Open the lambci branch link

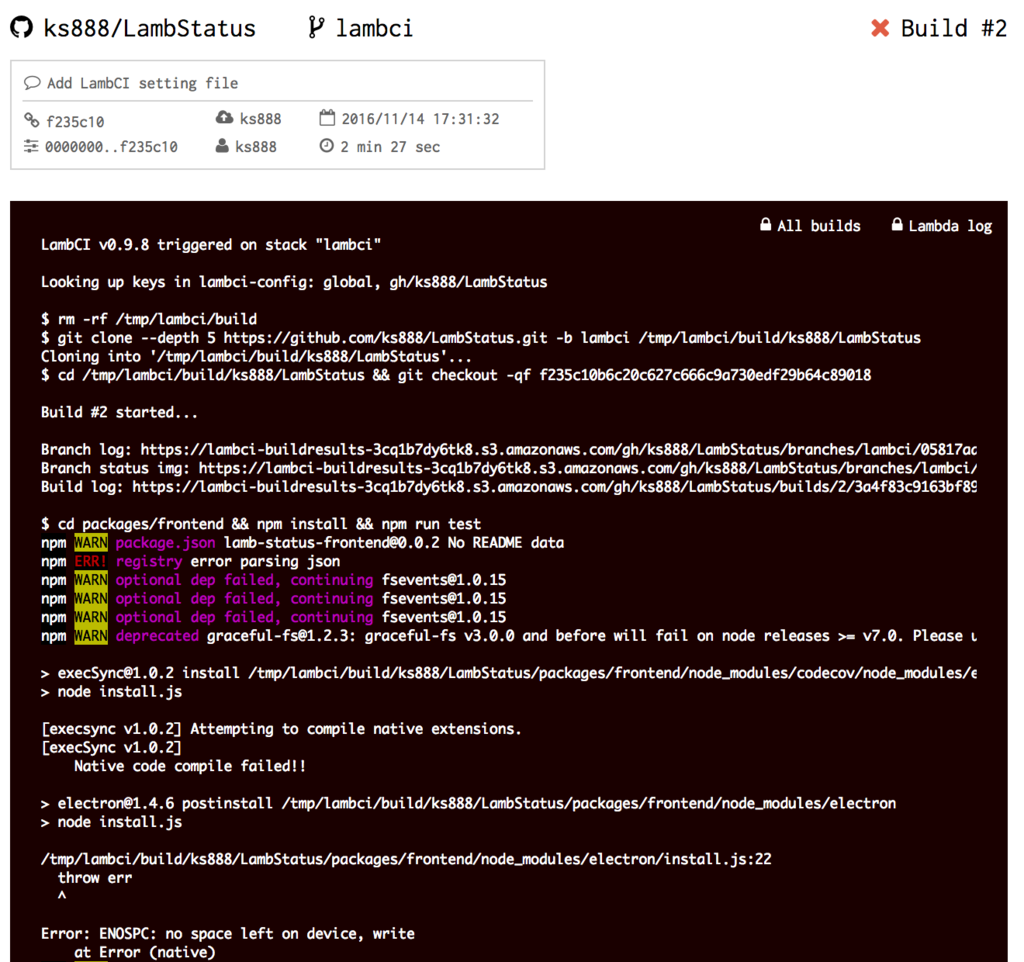[x=374, y=29]
